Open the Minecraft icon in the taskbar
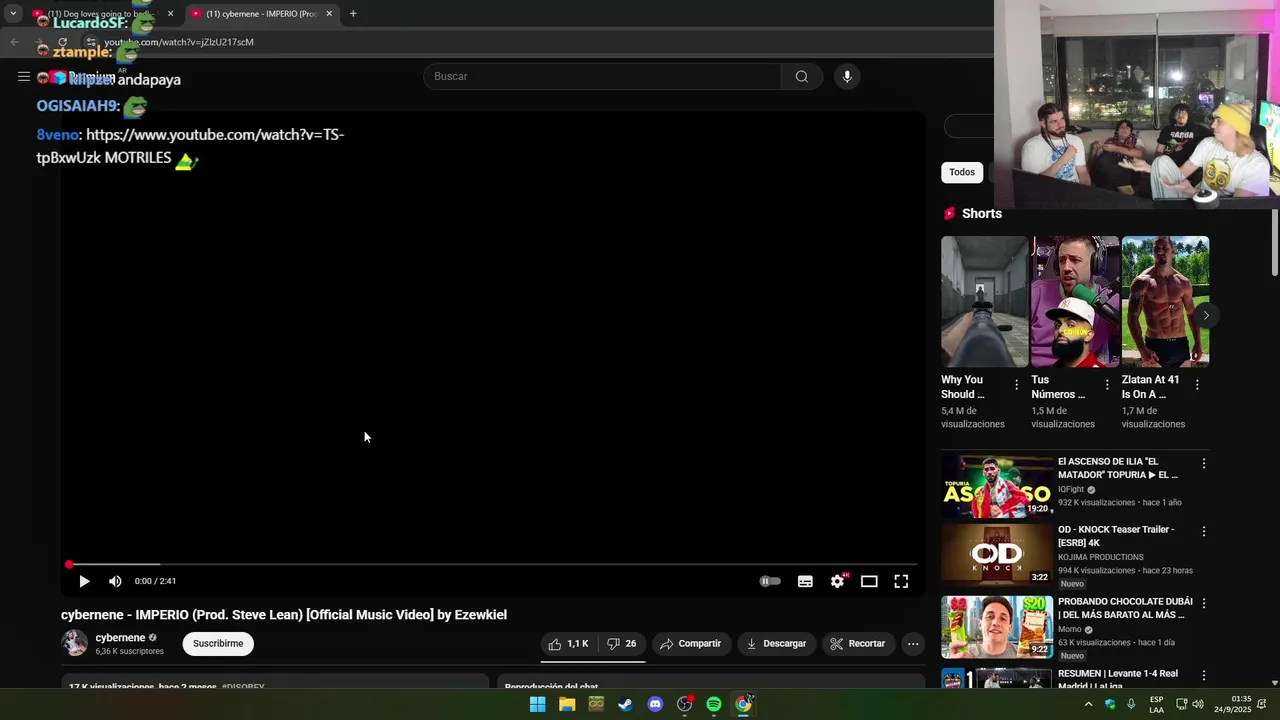This screenshot has height=720, width=1280. tap(596, 704)
